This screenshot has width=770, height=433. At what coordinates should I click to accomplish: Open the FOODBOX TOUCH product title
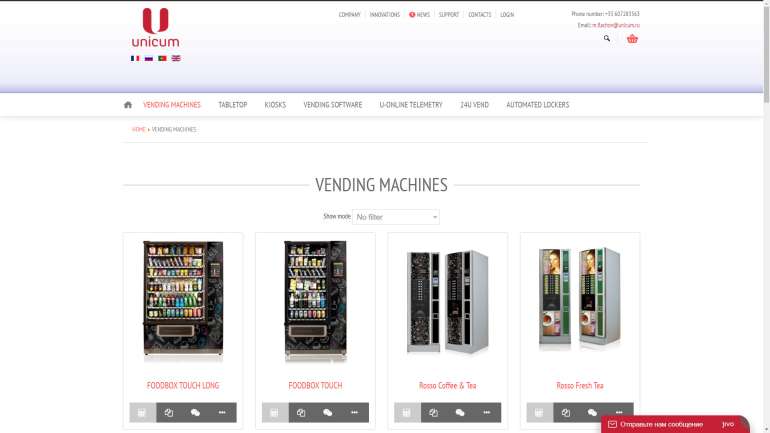click(x=315, y=385)
